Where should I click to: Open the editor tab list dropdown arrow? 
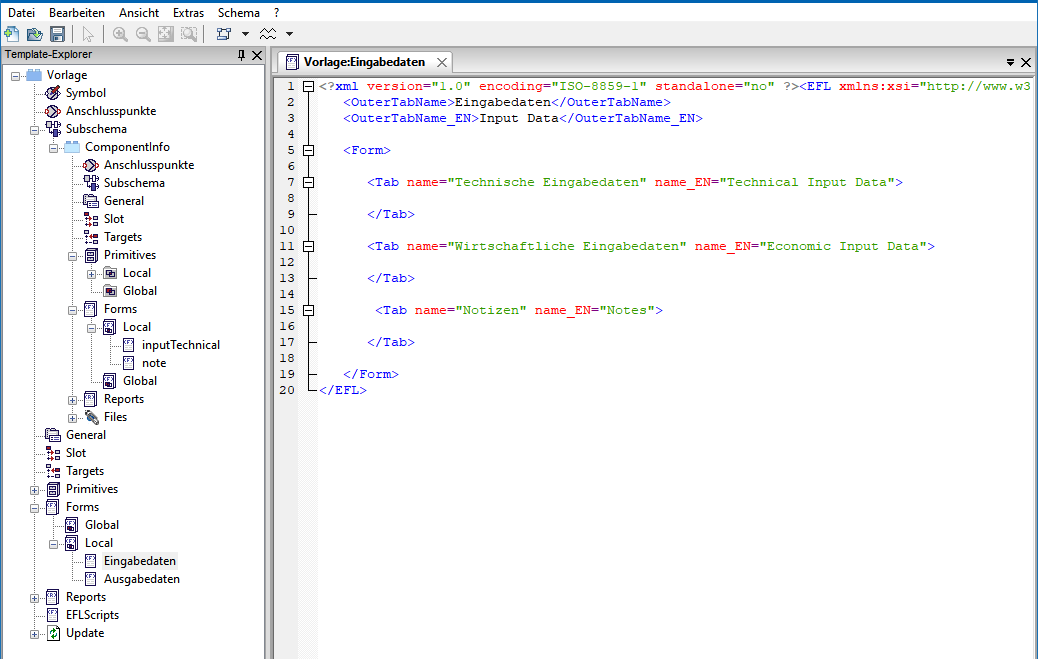[1010, 62]
